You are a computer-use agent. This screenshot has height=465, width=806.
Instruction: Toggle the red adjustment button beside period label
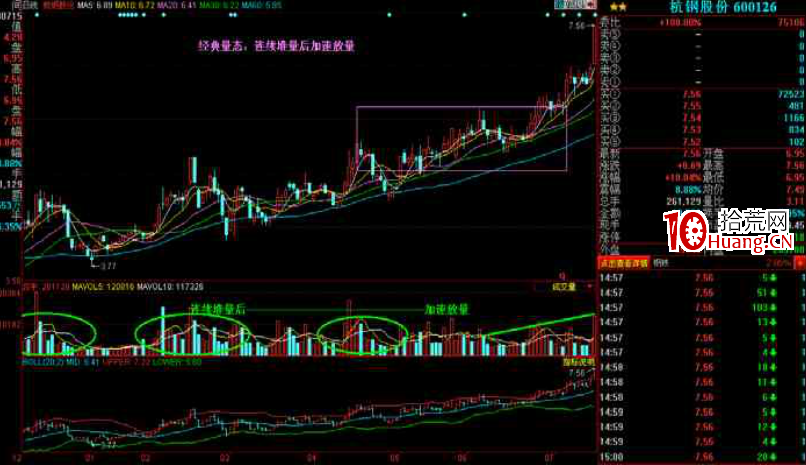point(58,6)
